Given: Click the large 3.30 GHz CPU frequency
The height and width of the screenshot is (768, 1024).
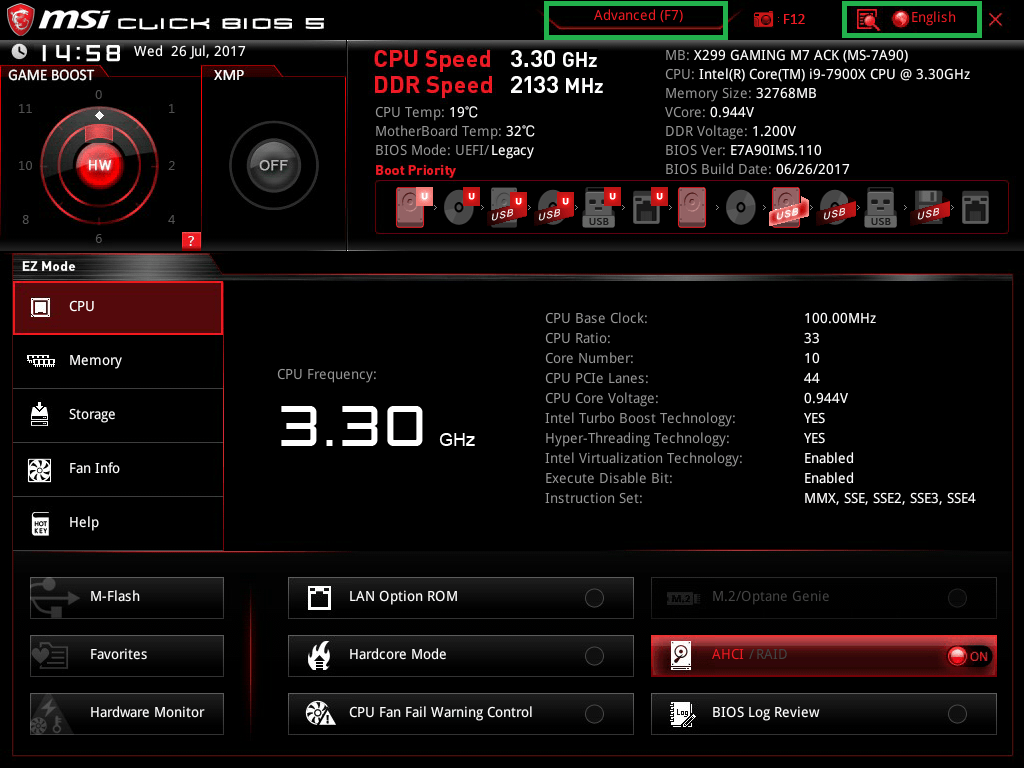Looking at the screenshot, I should [377, 426].
